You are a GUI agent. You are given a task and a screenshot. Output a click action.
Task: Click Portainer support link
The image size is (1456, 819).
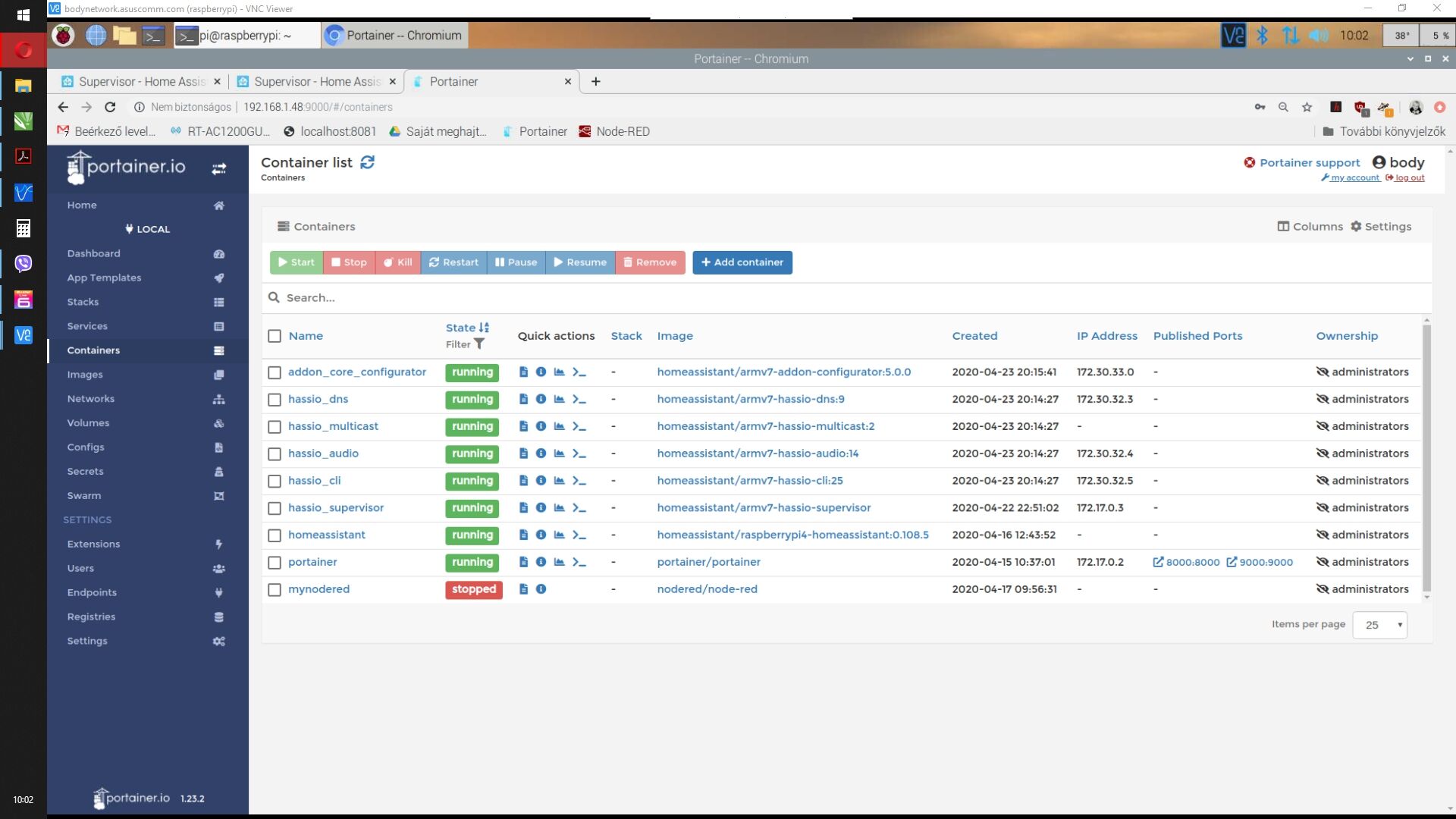[1302, 162]
